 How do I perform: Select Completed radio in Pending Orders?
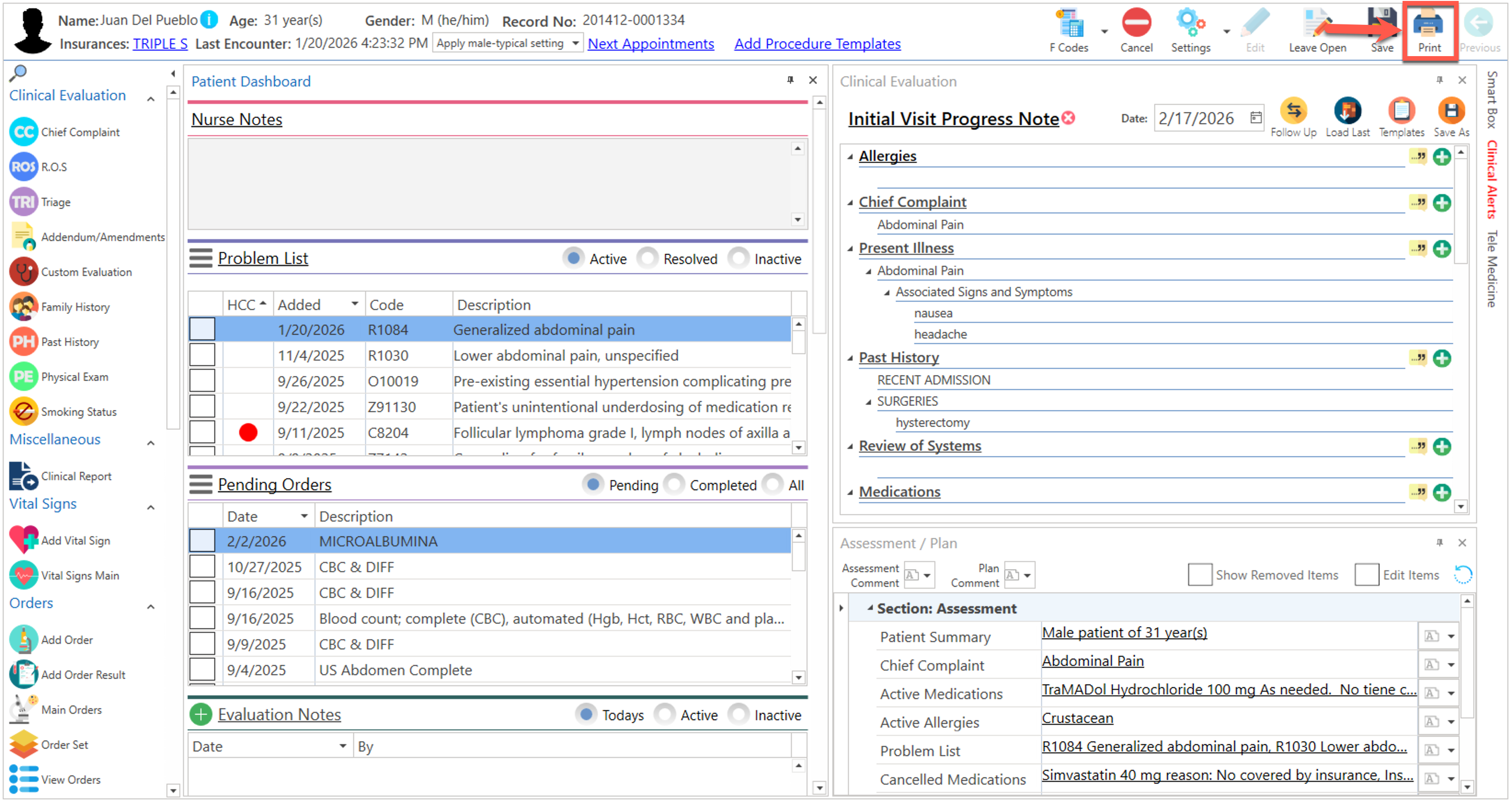[x=675, y=485]
